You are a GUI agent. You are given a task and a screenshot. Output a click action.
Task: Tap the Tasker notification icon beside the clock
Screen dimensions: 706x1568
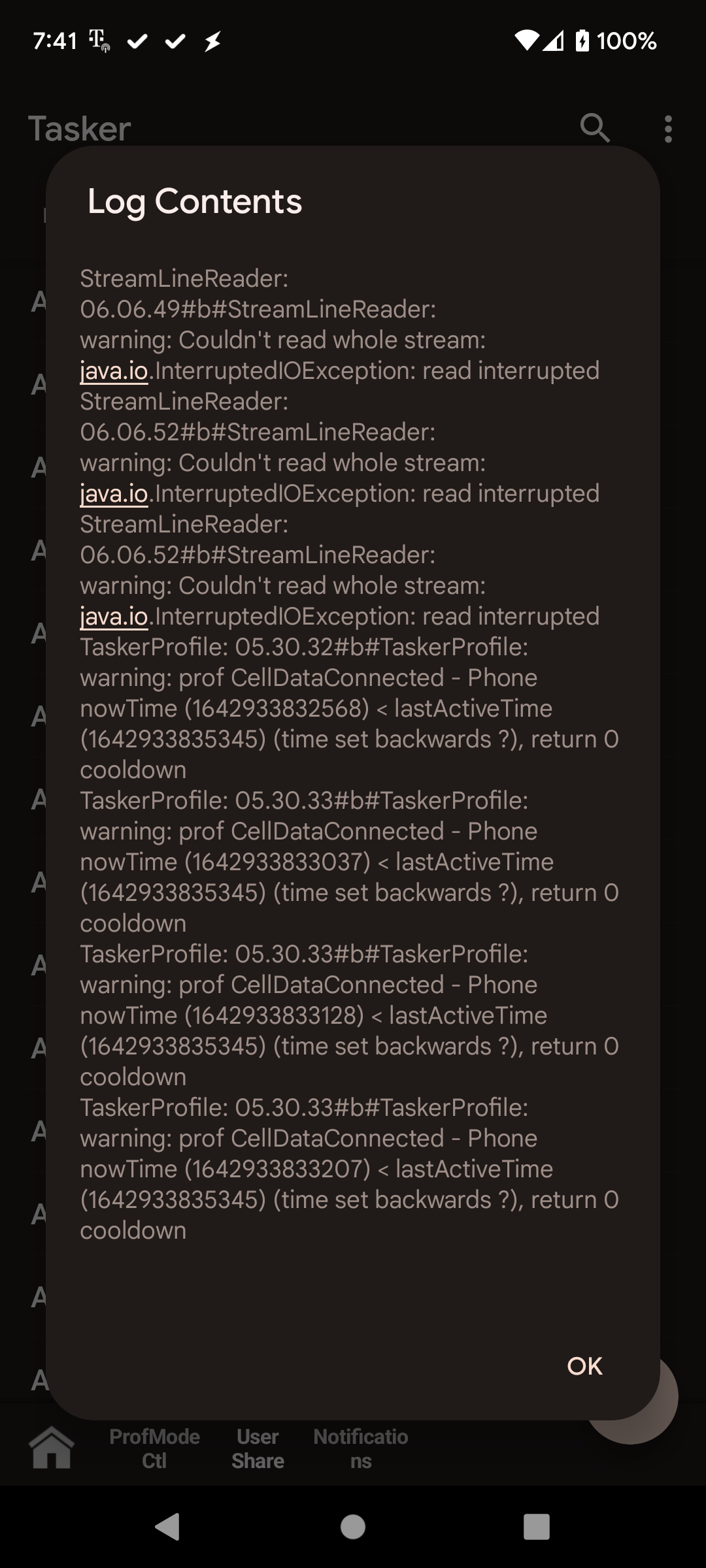(x=99, y=41)
